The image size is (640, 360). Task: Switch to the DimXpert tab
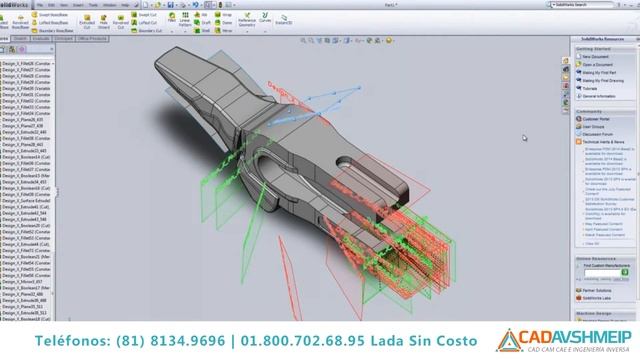click(64, 39)
